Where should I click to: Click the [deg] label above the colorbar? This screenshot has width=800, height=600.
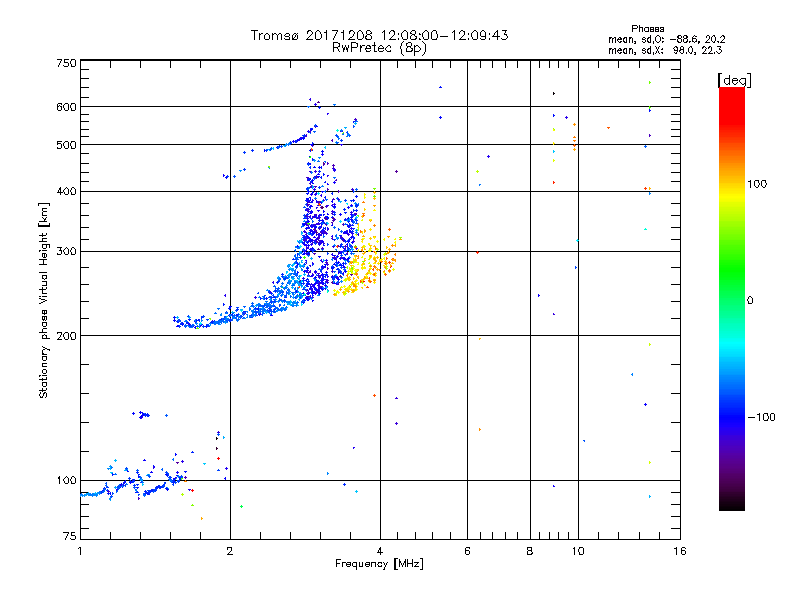tap(734, 79)
